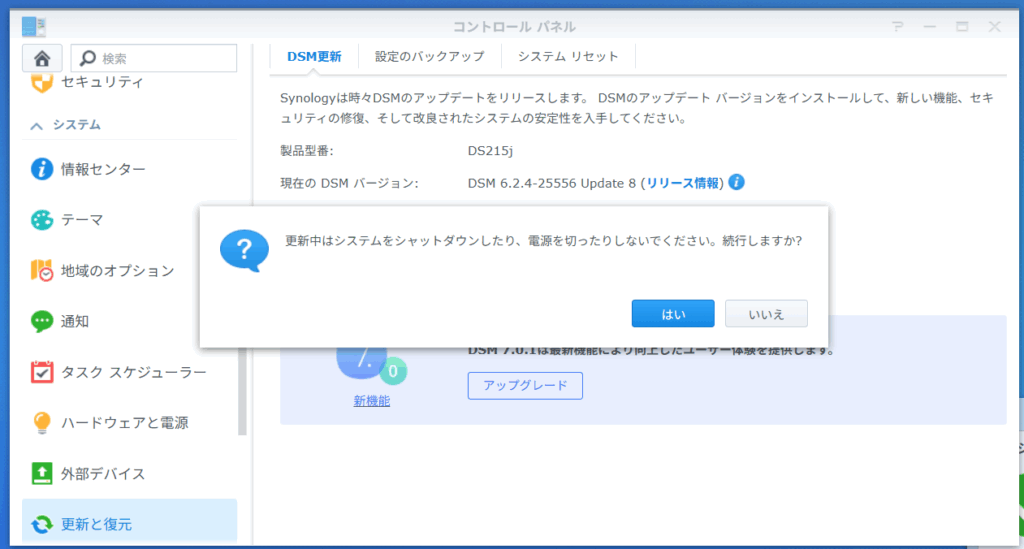Click the Hardware and Power bulb icon

click(42, 423)
